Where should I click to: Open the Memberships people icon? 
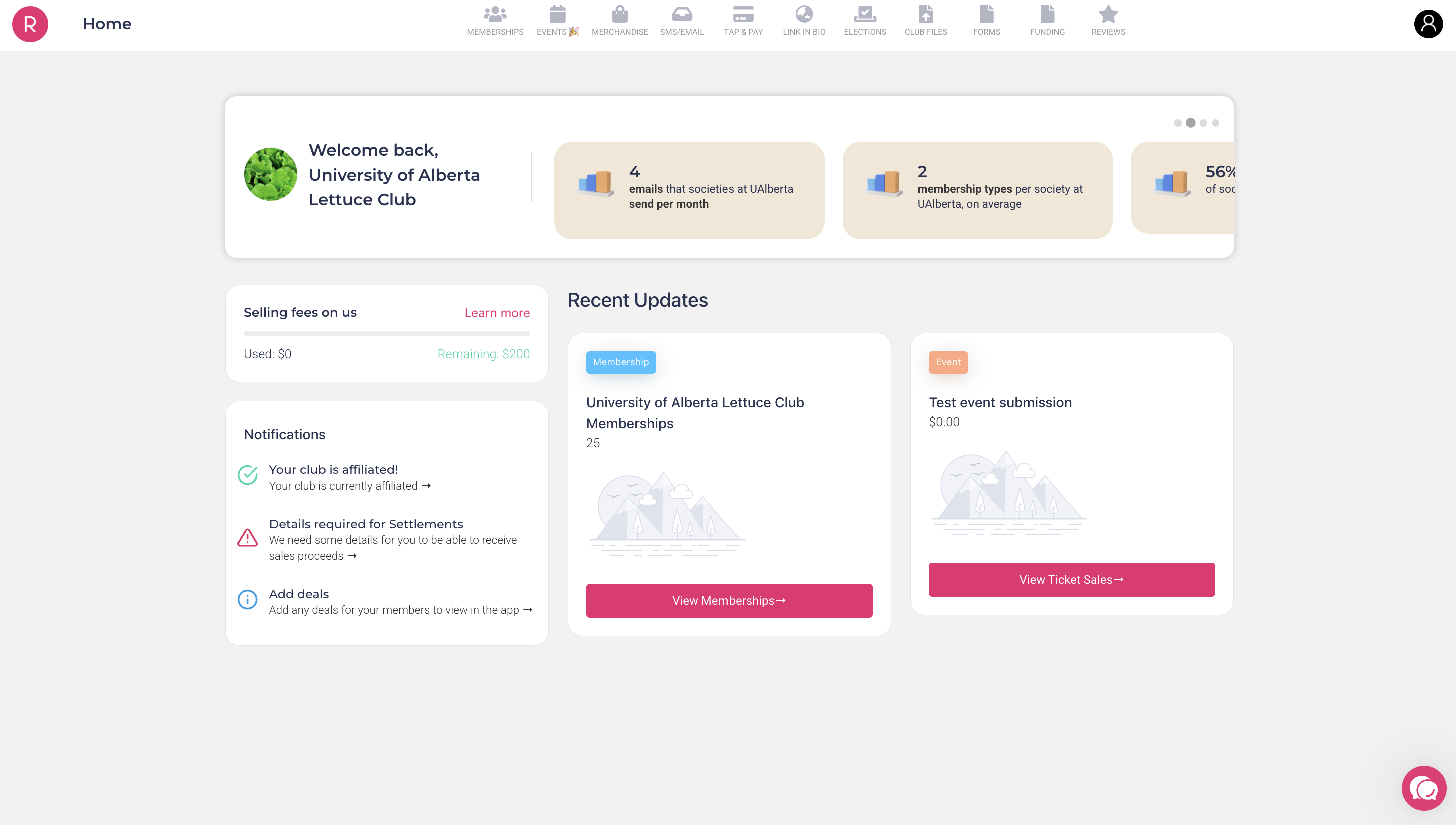coord(495,14)
